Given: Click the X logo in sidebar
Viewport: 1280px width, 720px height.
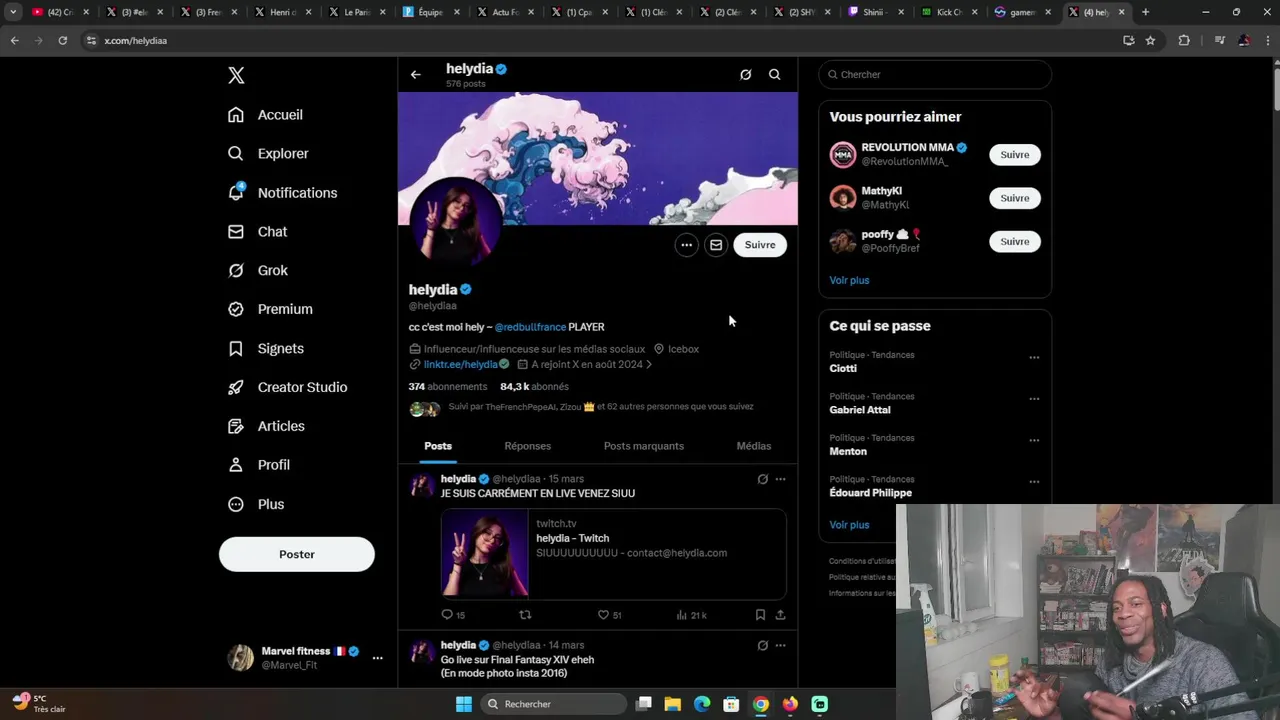Looking at the screenshot, I should point(236,75).
